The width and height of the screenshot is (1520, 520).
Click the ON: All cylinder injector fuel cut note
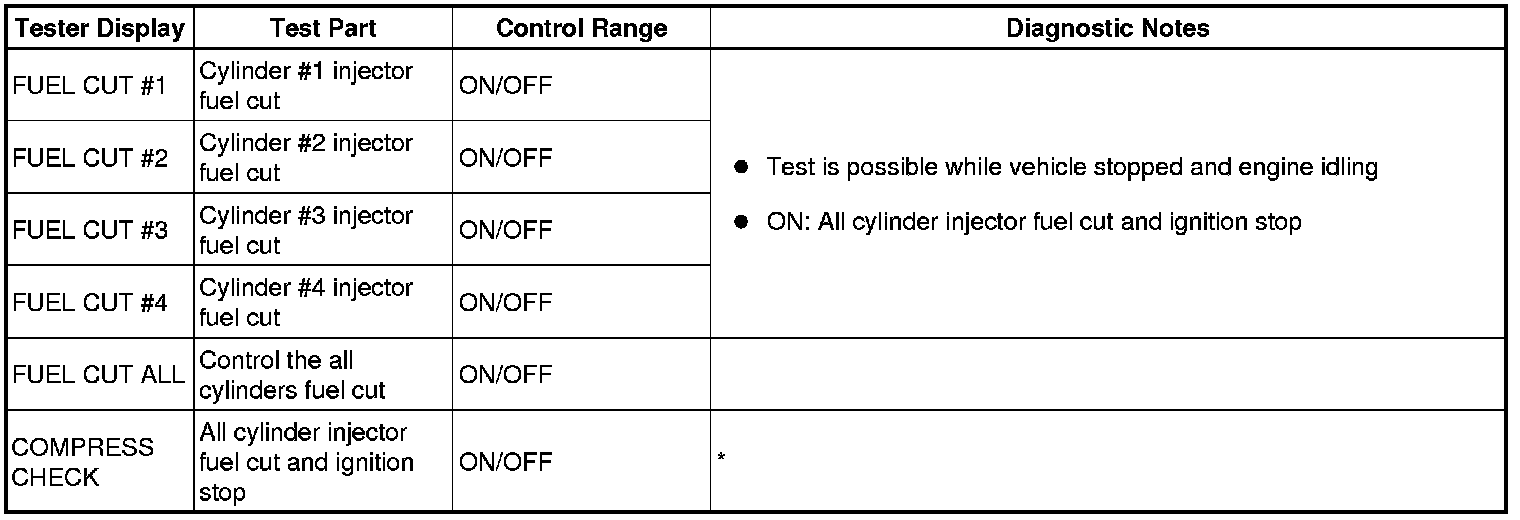(1033, 222)
